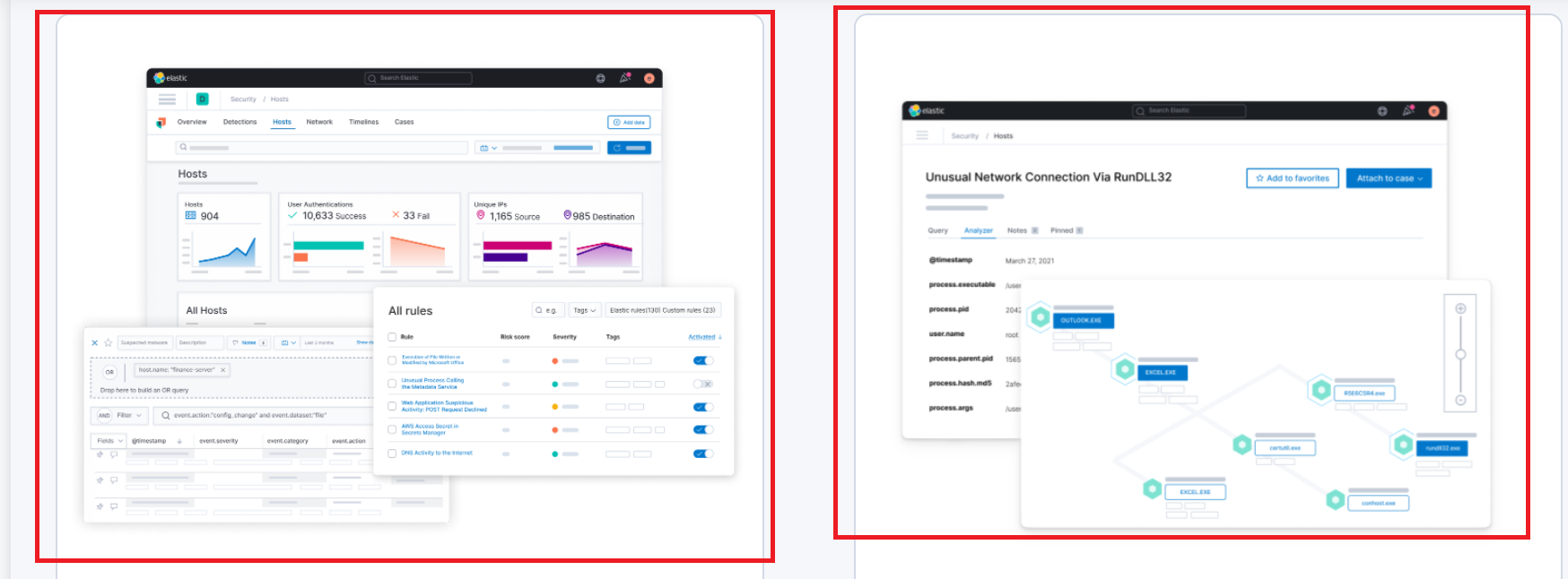
Task: Click the OUTLOOK.EXE hexagon node icon
Action: pyautogui.click(x=1040, y=316)
